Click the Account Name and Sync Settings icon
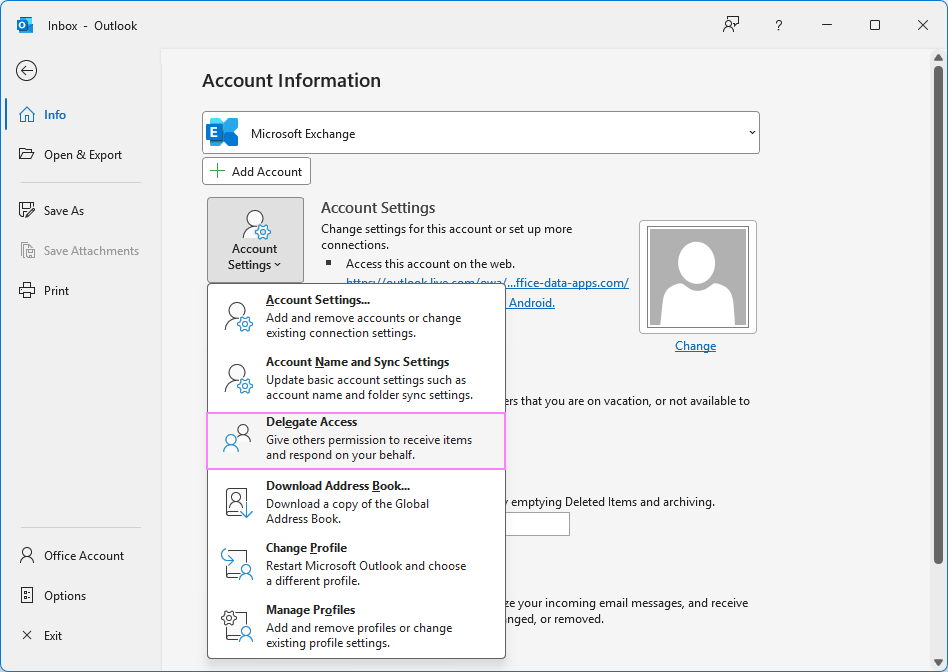 tap(238, 379)
